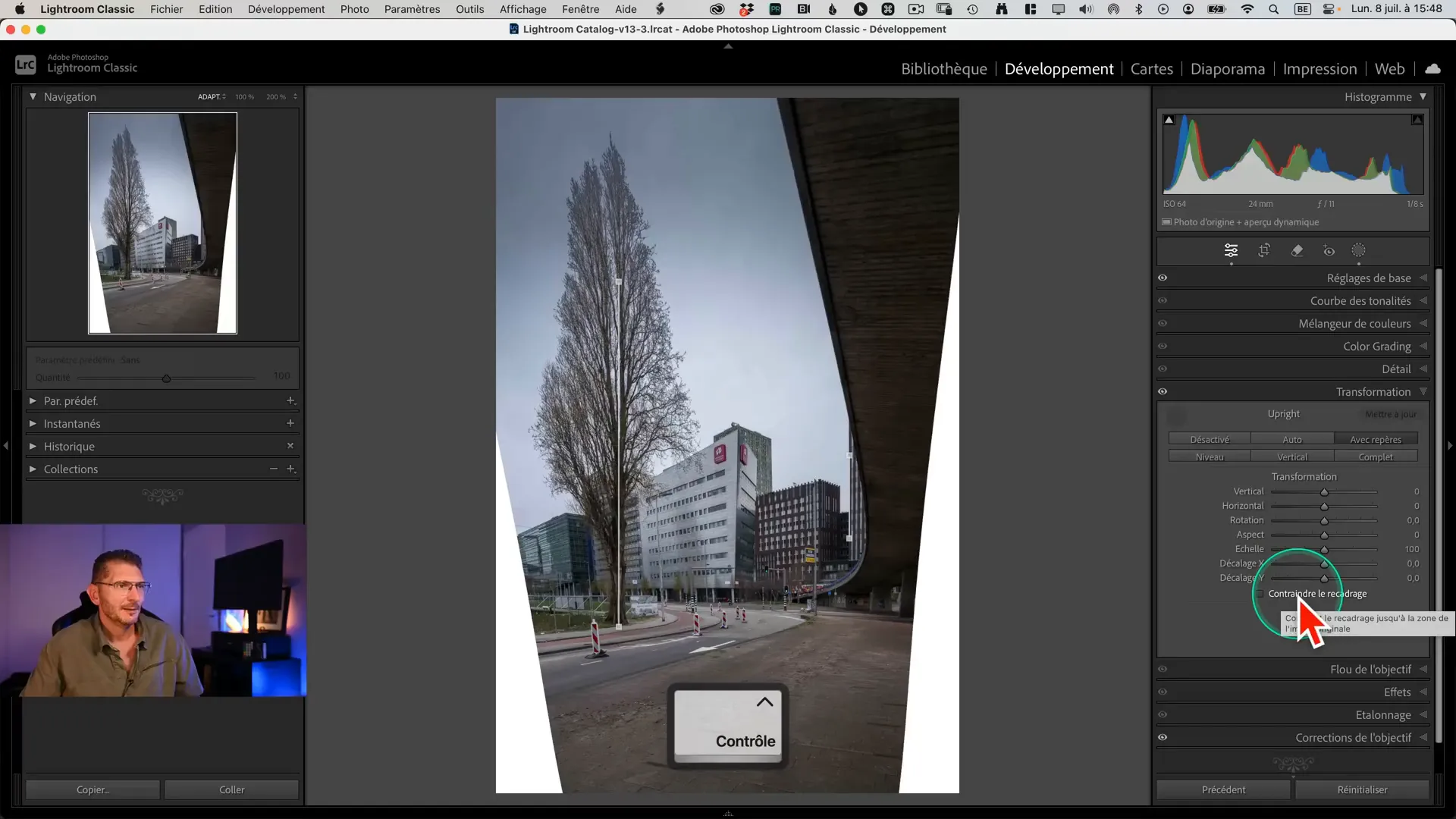Viewport: 1456px width, 819px height.
Task: Open the Masking tool icon
Action: pyautogui.click(x=1358, y=250)
